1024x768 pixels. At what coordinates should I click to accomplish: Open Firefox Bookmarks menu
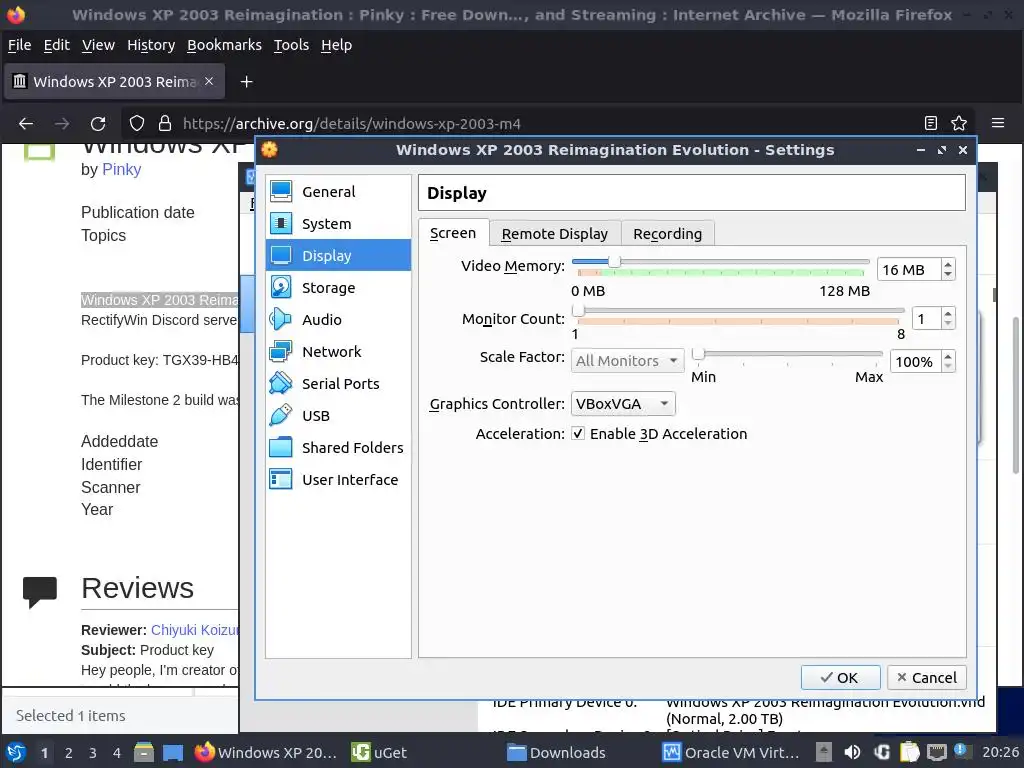point(224,45)
